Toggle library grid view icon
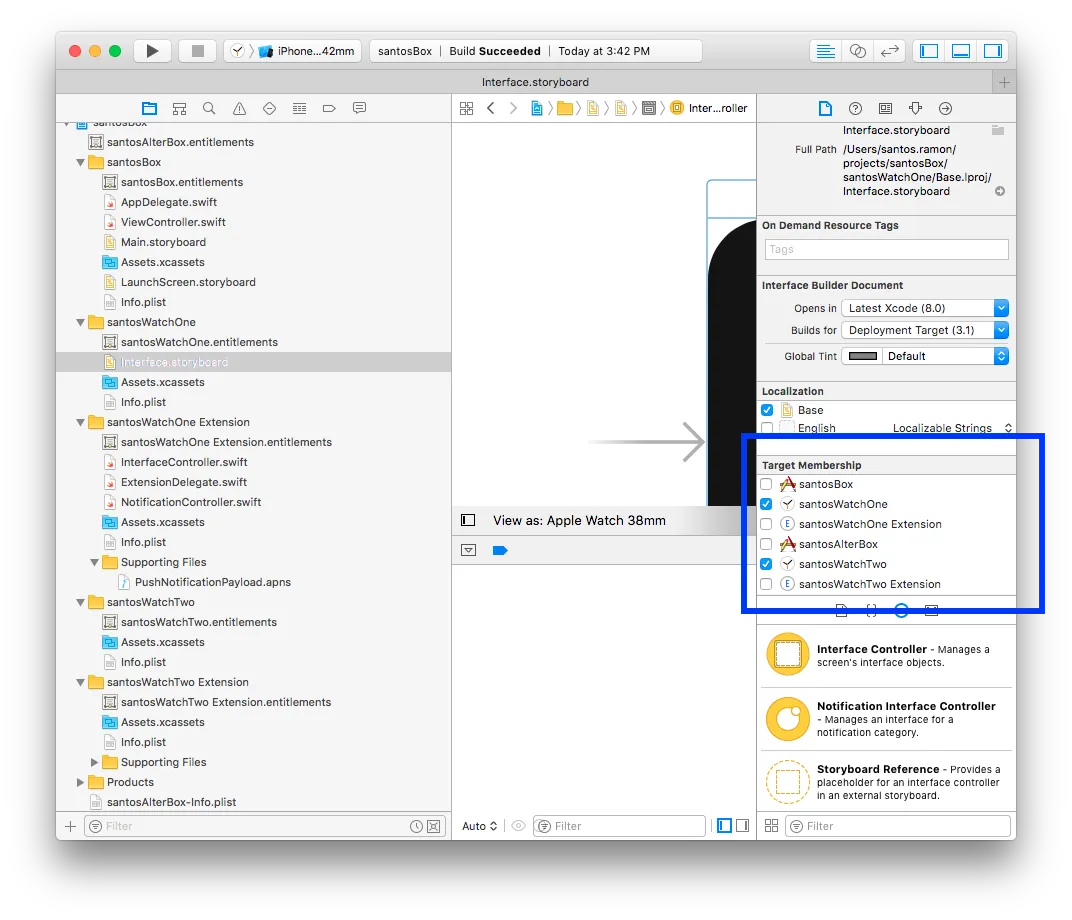The image size is (1072, 920). (771, 826)
